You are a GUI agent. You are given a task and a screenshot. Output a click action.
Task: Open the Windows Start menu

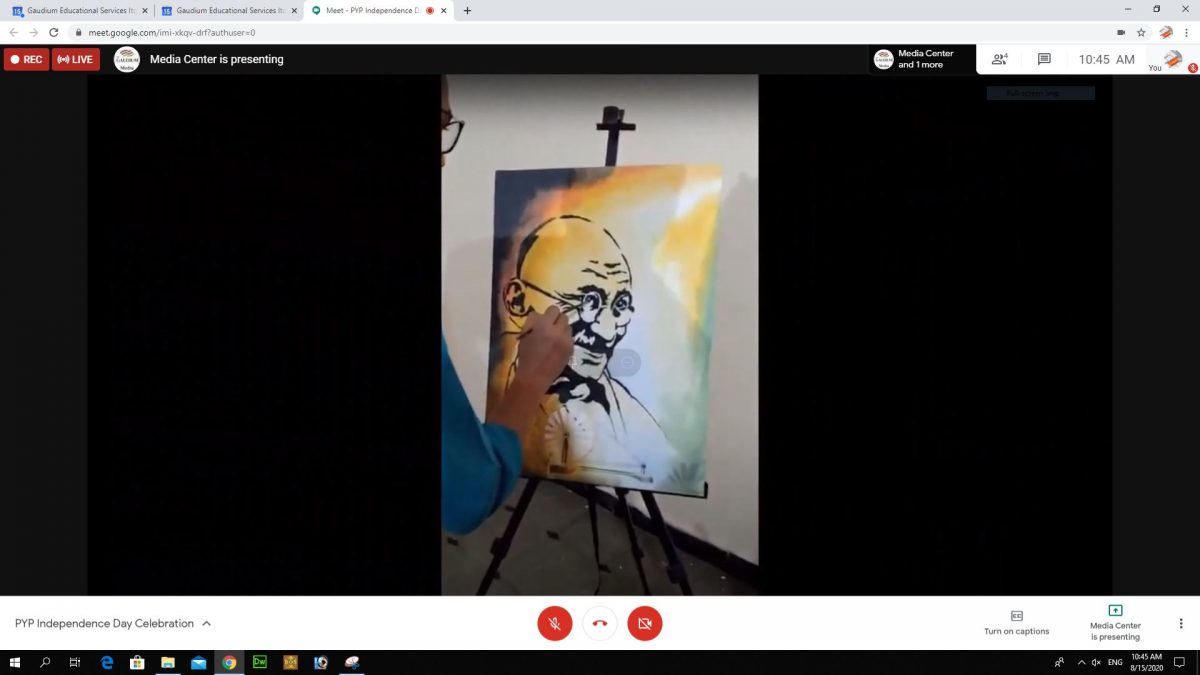pos(15,662)
